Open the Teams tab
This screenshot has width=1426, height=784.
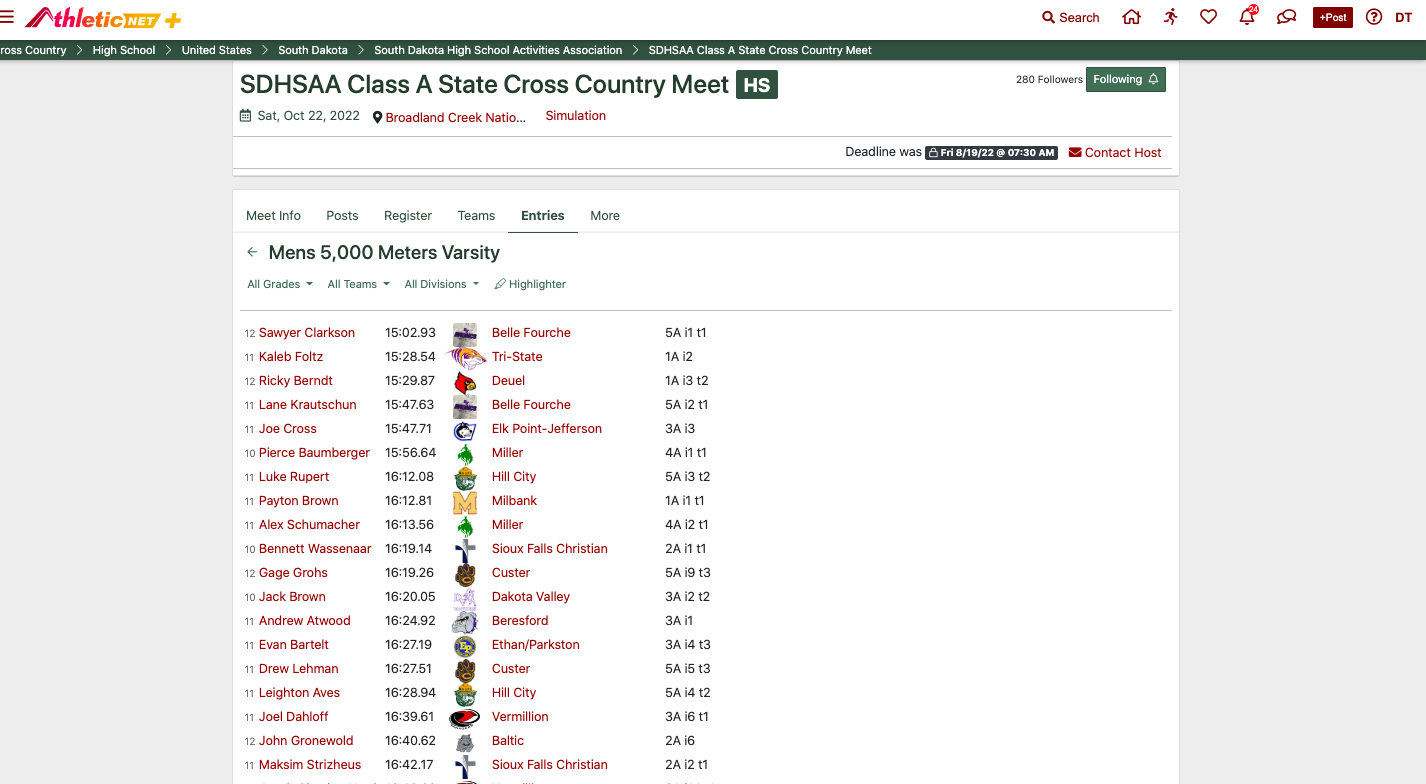476,215
